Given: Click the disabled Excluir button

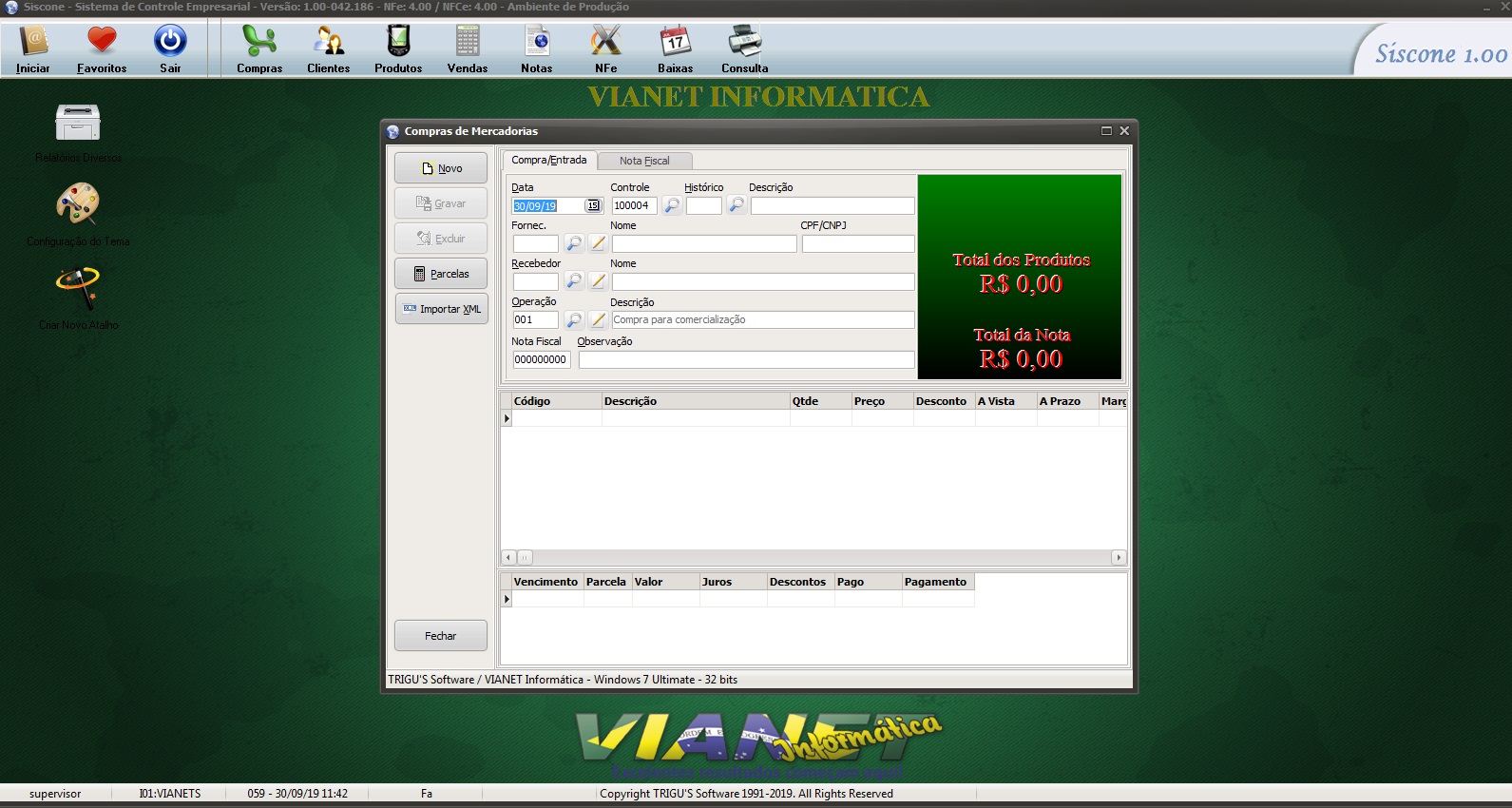Looking at the screenshot, I should (441, 239).
